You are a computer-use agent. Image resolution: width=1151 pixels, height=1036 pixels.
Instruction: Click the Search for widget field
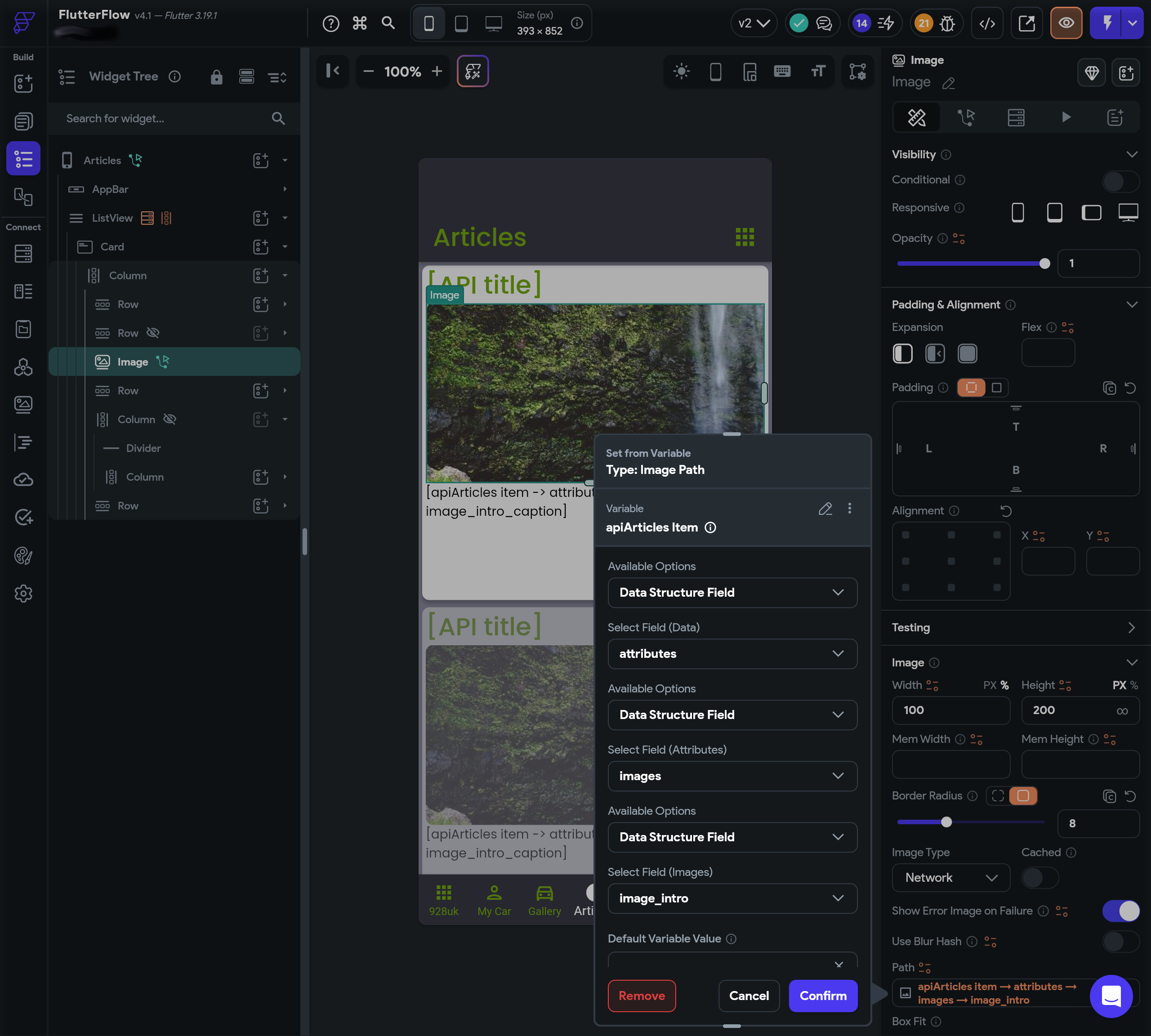[x=165, y=118]
